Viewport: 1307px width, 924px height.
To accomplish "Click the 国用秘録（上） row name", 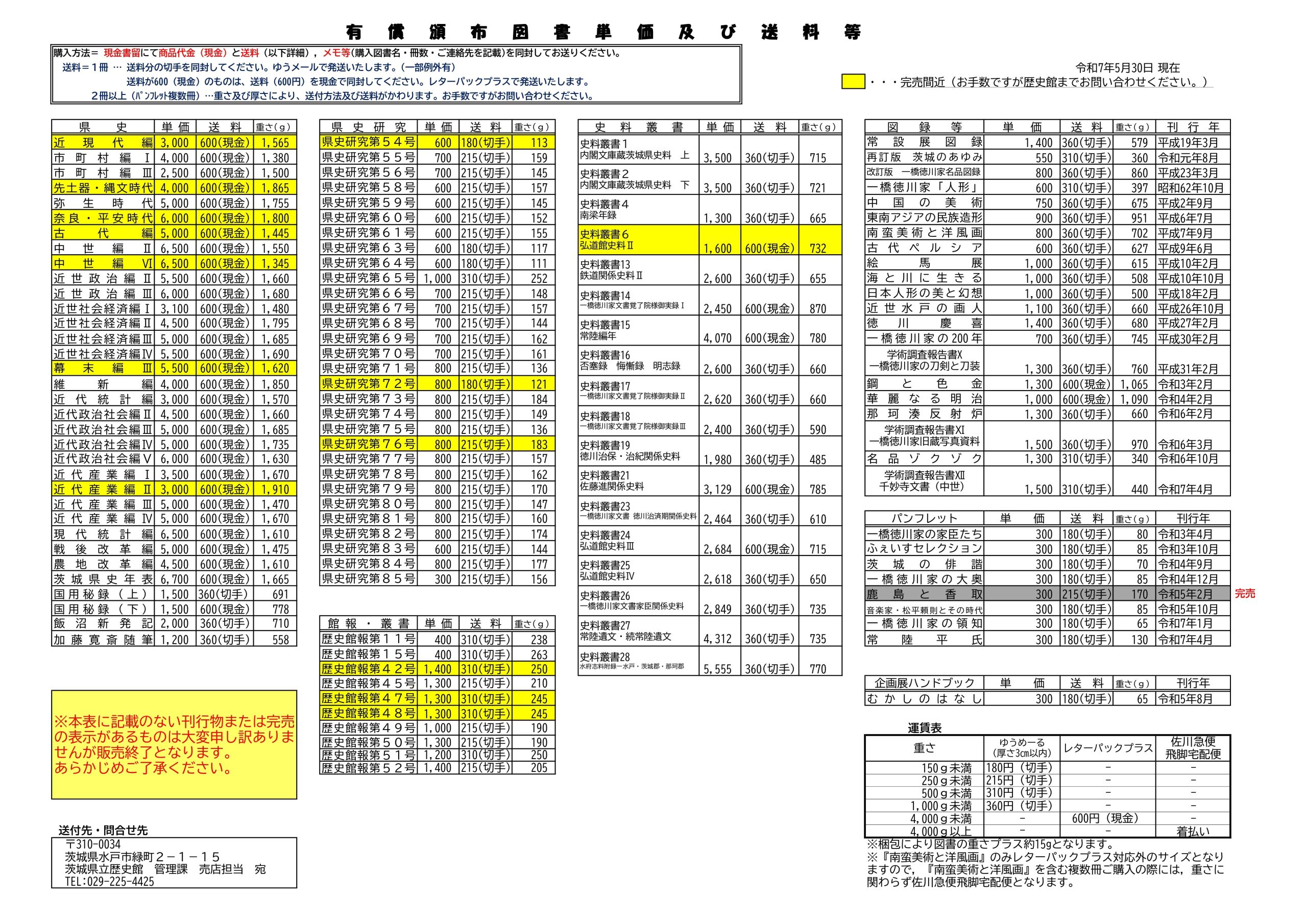I will (x=103, y=594).
